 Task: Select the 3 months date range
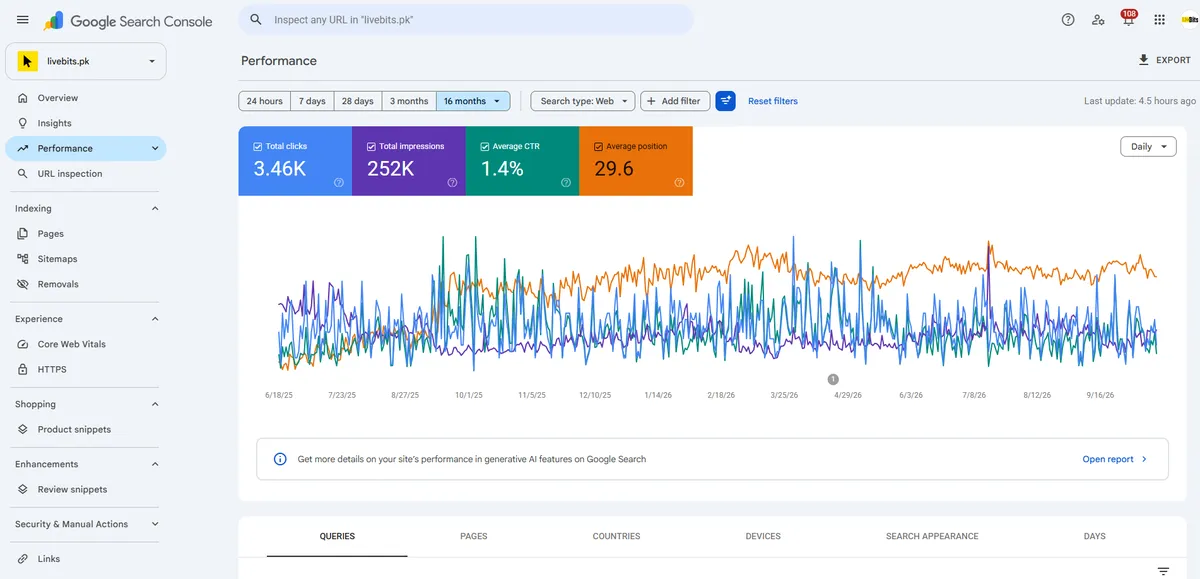pos(409,101)
